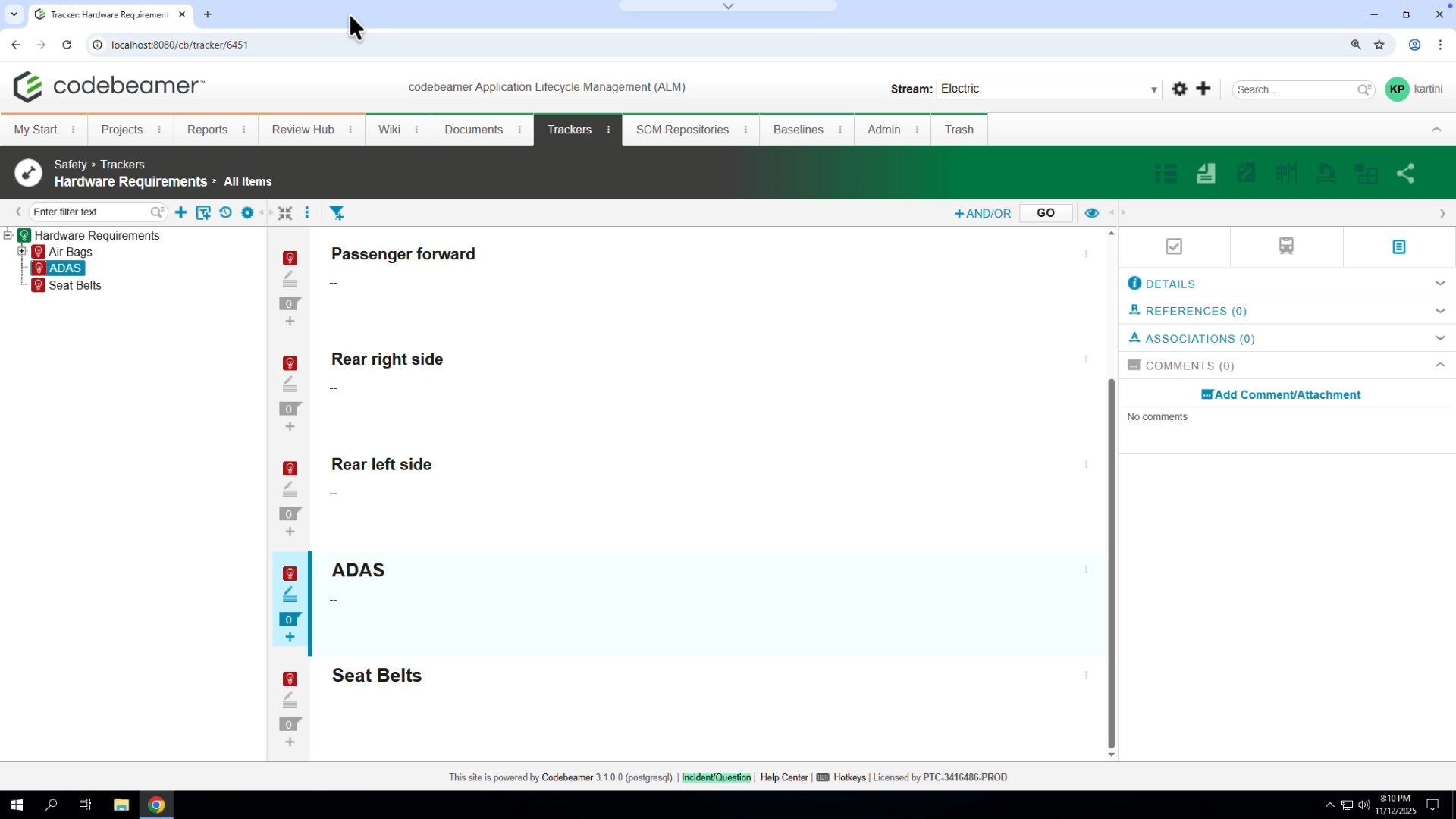1456x819 pixels.
Task: Select the train icon tab in right panel
Action: [1287, 246]
